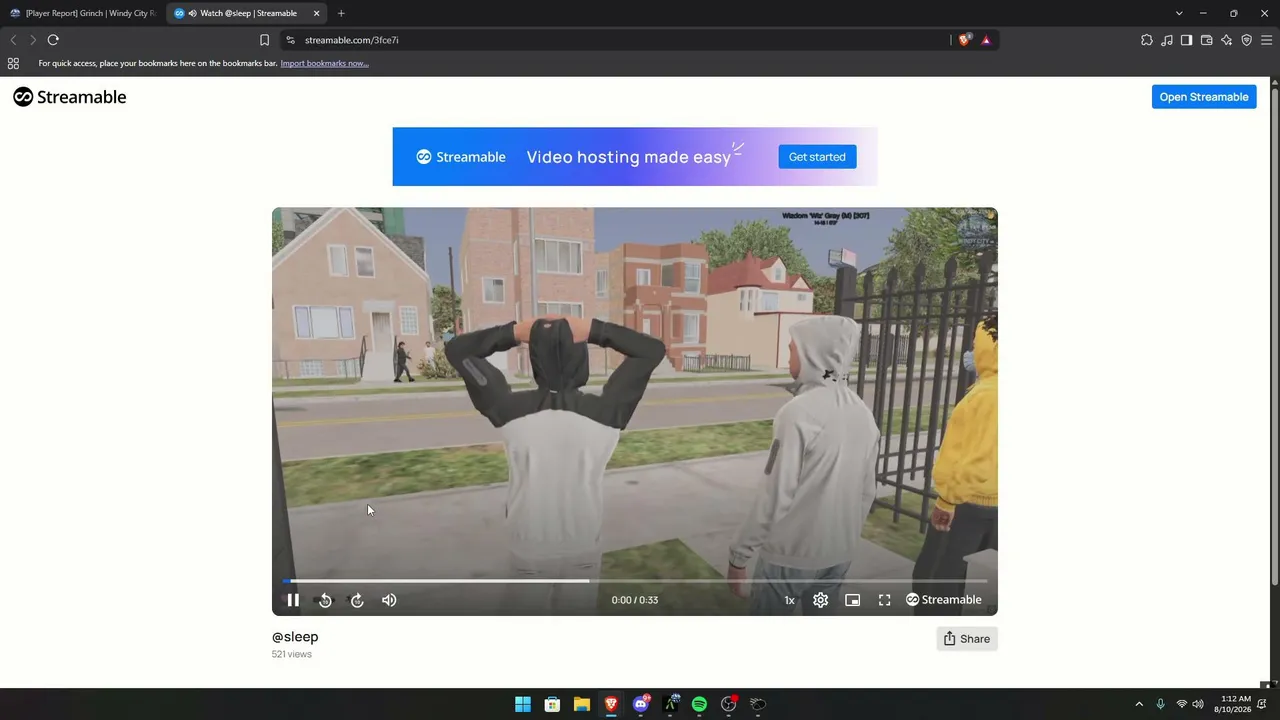Image resolution: width=1280 pixels, height=720 pixels.
Task: Open the browser hamburger main menu
Action: coord(1266,40)
